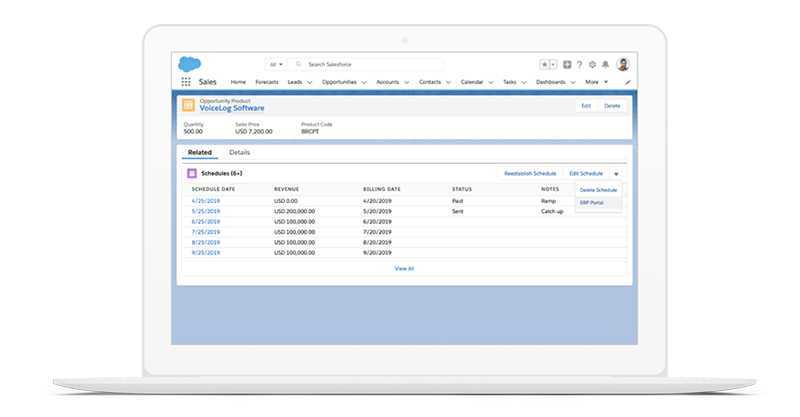Choose ERP Portal from the menu

[x=598, y=203]
